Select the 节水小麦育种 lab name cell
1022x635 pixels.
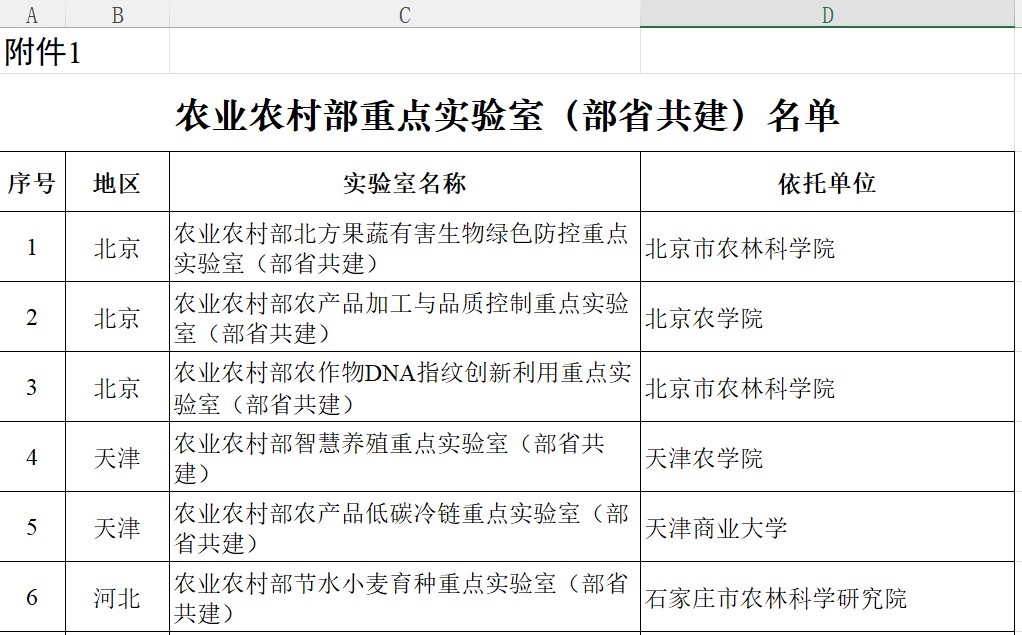pyautogui.click(x=404, y=598)
